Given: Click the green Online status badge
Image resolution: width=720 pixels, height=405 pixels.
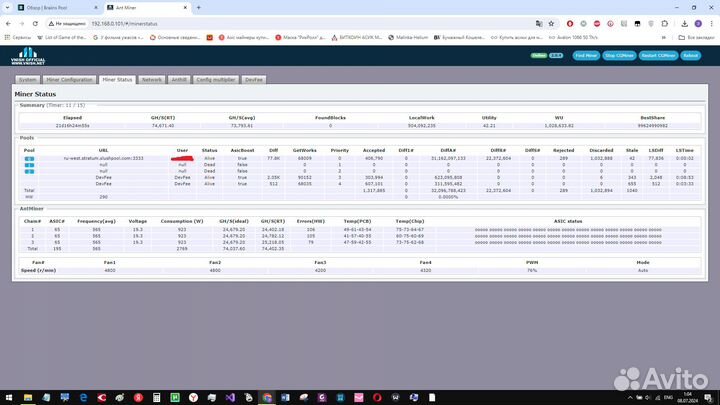Looking at the screenshot, I should click(539, 56).
